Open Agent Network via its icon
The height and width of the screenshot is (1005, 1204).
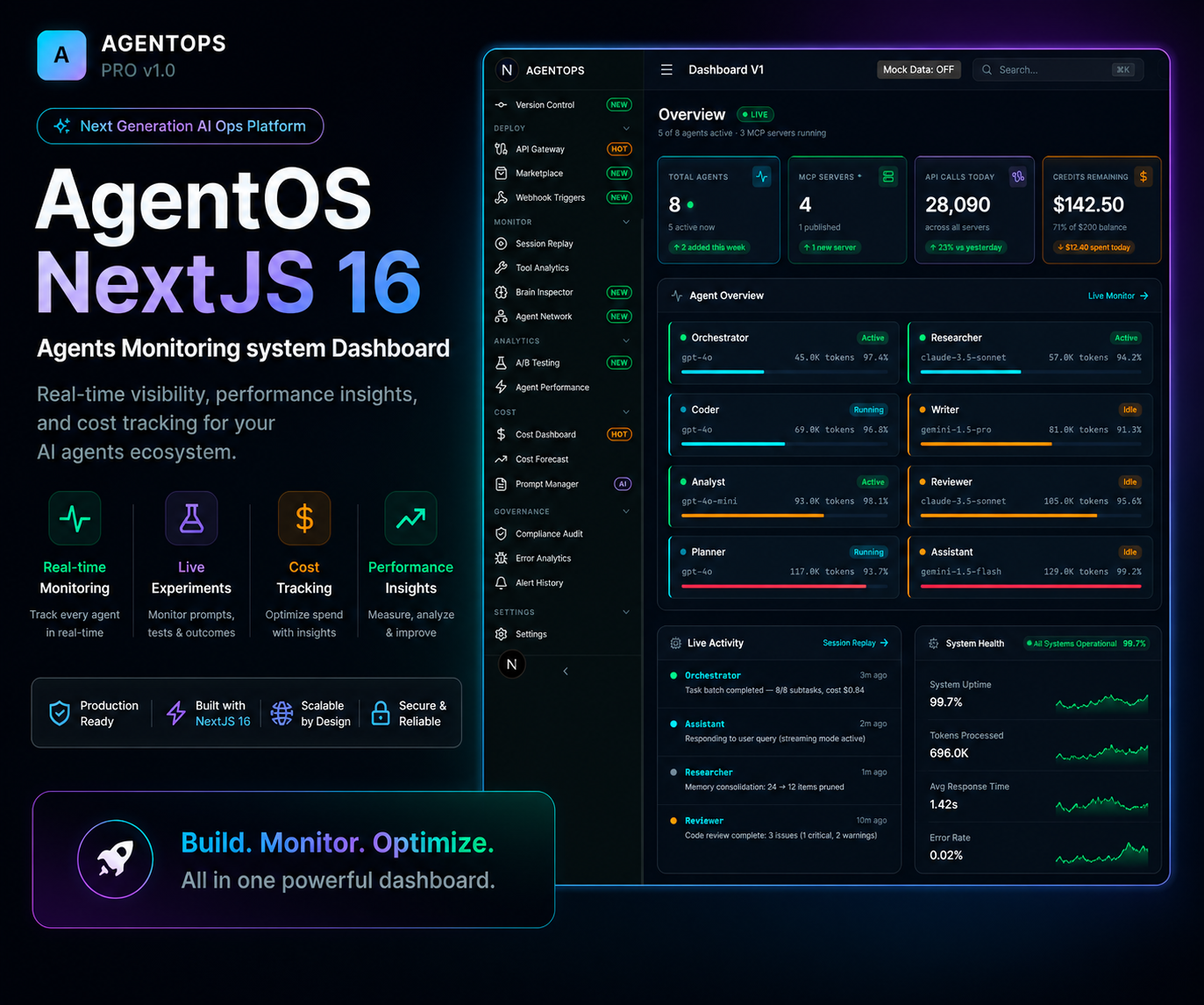coord(501,317)
